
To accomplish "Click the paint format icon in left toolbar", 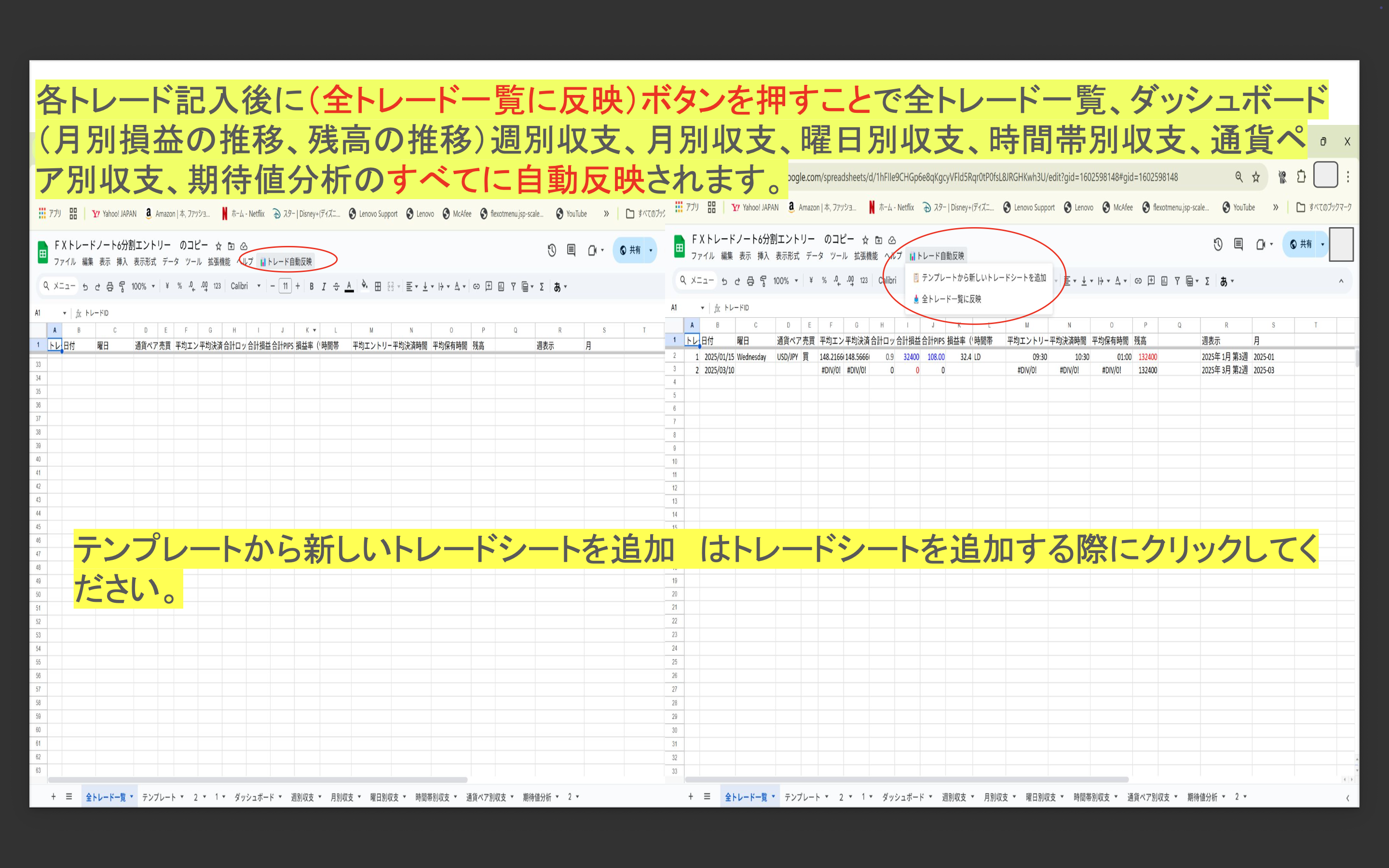I will pyautogui.click(x=122, y=286).
